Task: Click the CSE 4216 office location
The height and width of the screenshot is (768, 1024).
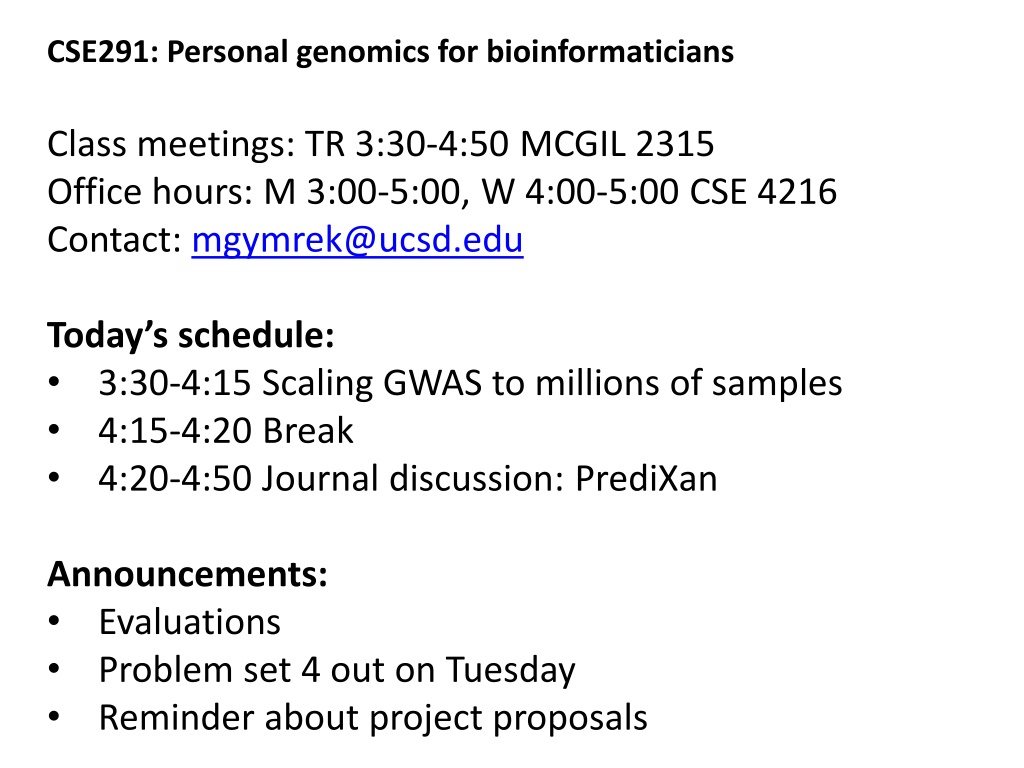Action: 763,192
